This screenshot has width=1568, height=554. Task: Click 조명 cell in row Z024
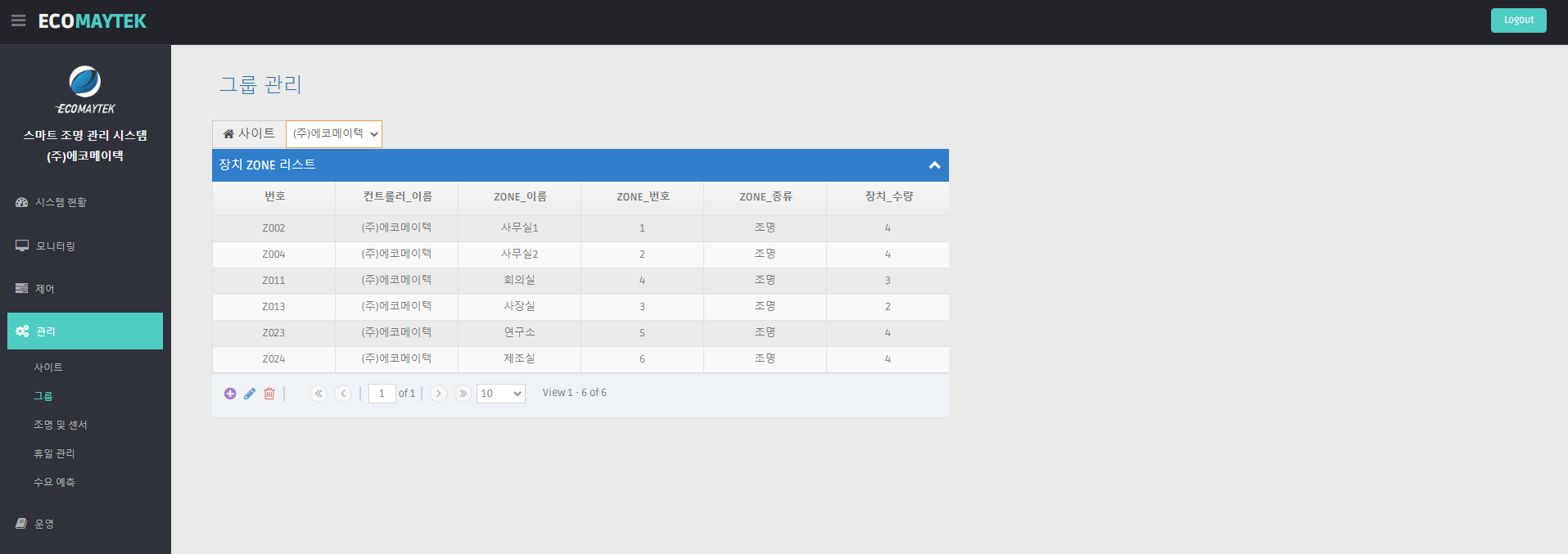click(766, 359)
